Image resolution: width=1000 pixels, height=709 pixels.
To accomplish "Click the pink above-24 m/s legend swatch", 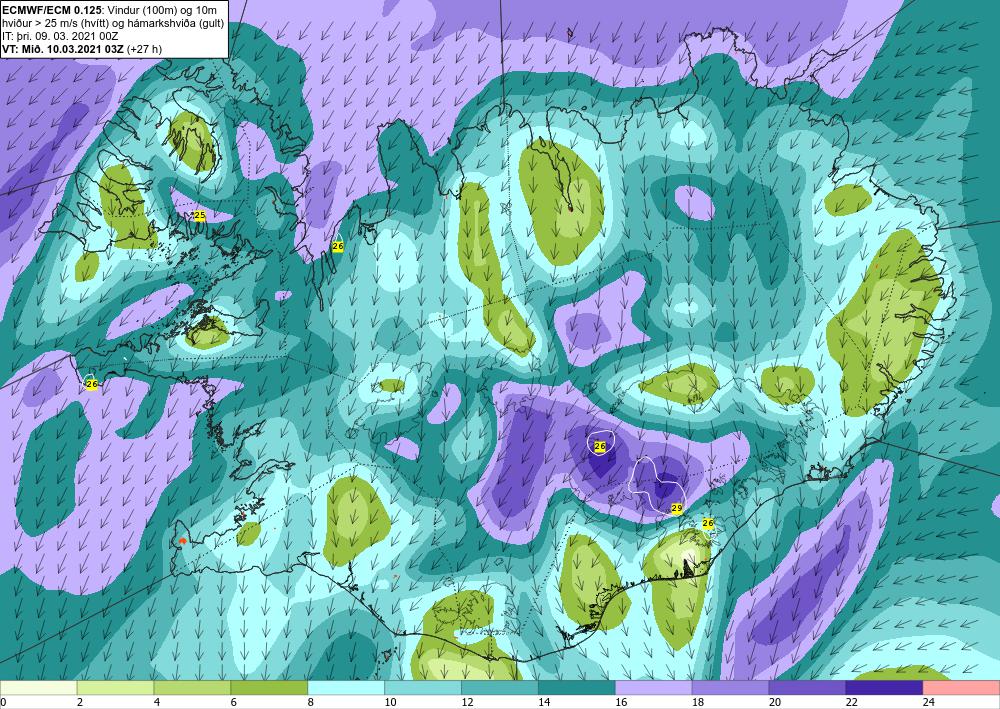I will (x=961, y=688).
